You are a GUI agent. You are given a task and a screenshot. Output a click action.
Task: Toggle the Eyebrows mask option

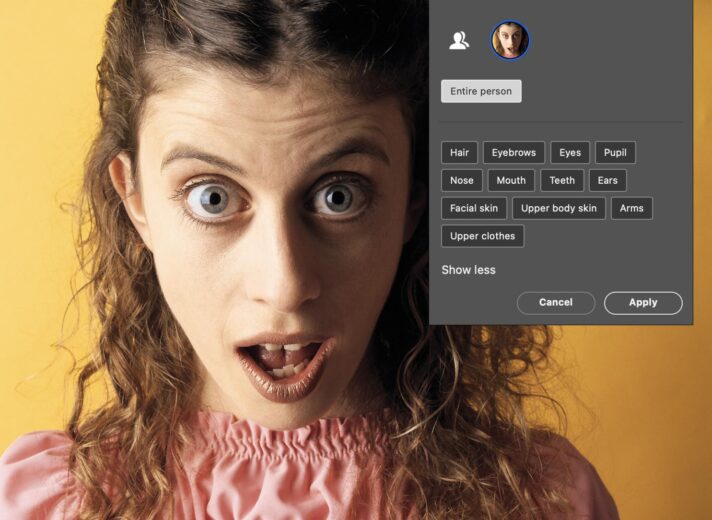pos(513,153)
